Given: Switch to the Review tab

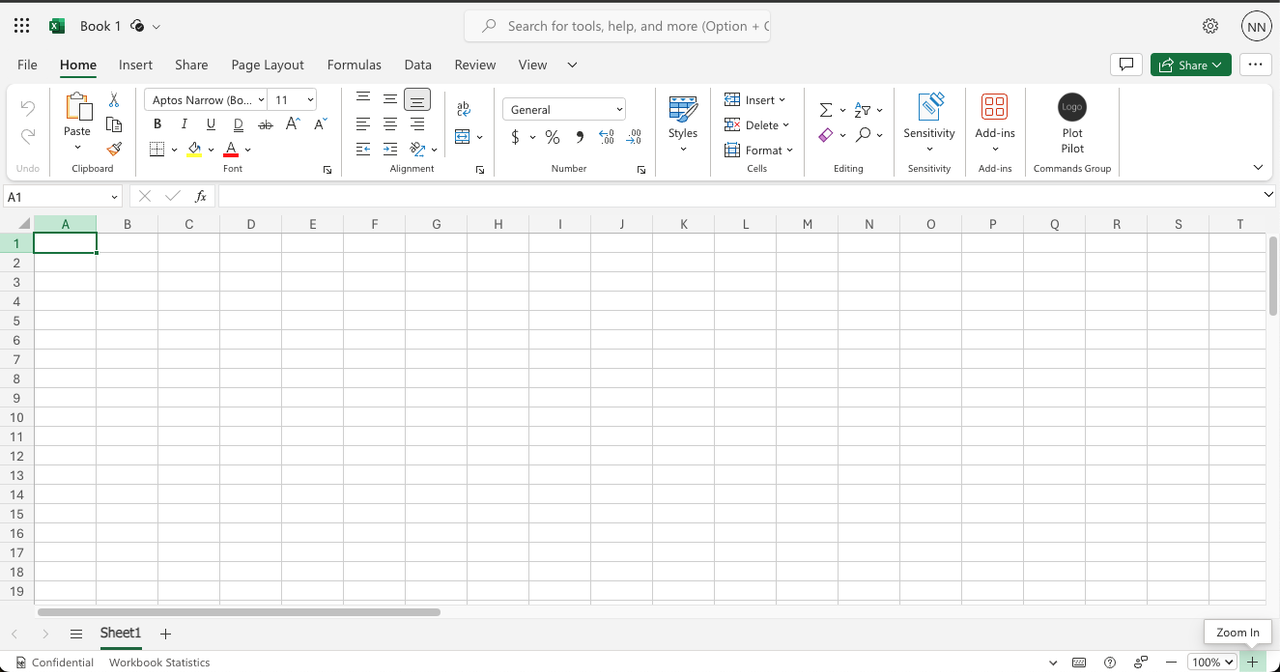Looking at the screenshot, I should tap(475, 64).
